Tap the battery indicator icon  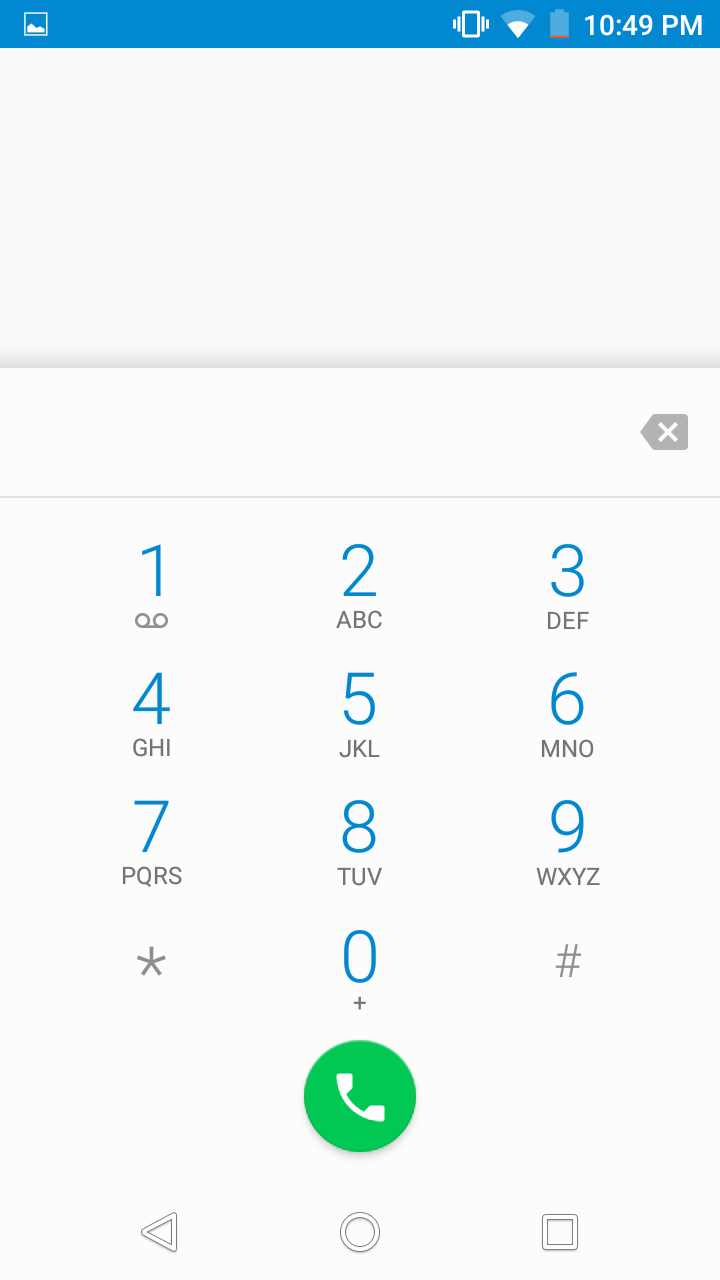pos(560,24)
